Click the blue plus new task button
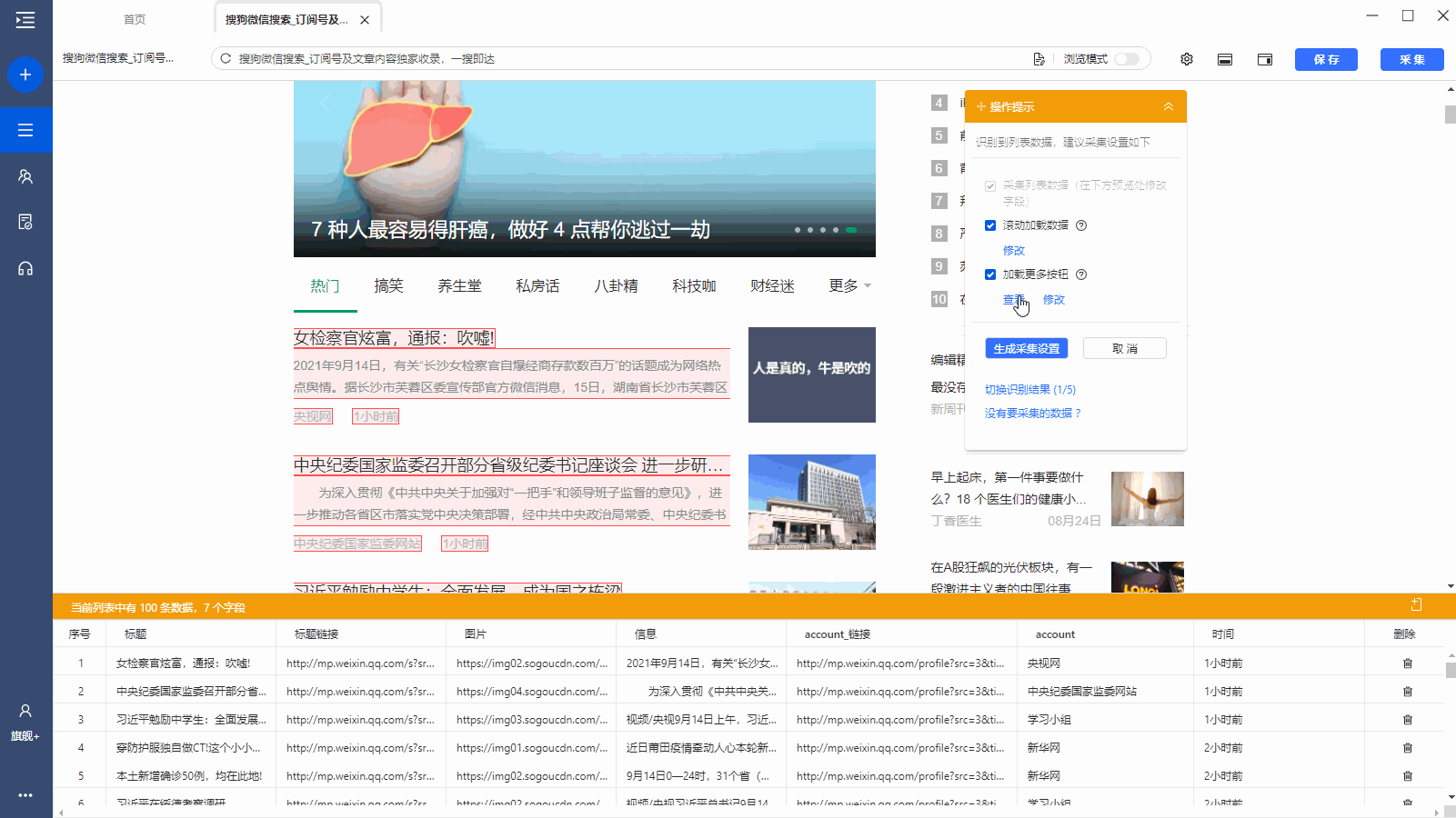This screenshot has height=818, width=1456. pos(25,75)
